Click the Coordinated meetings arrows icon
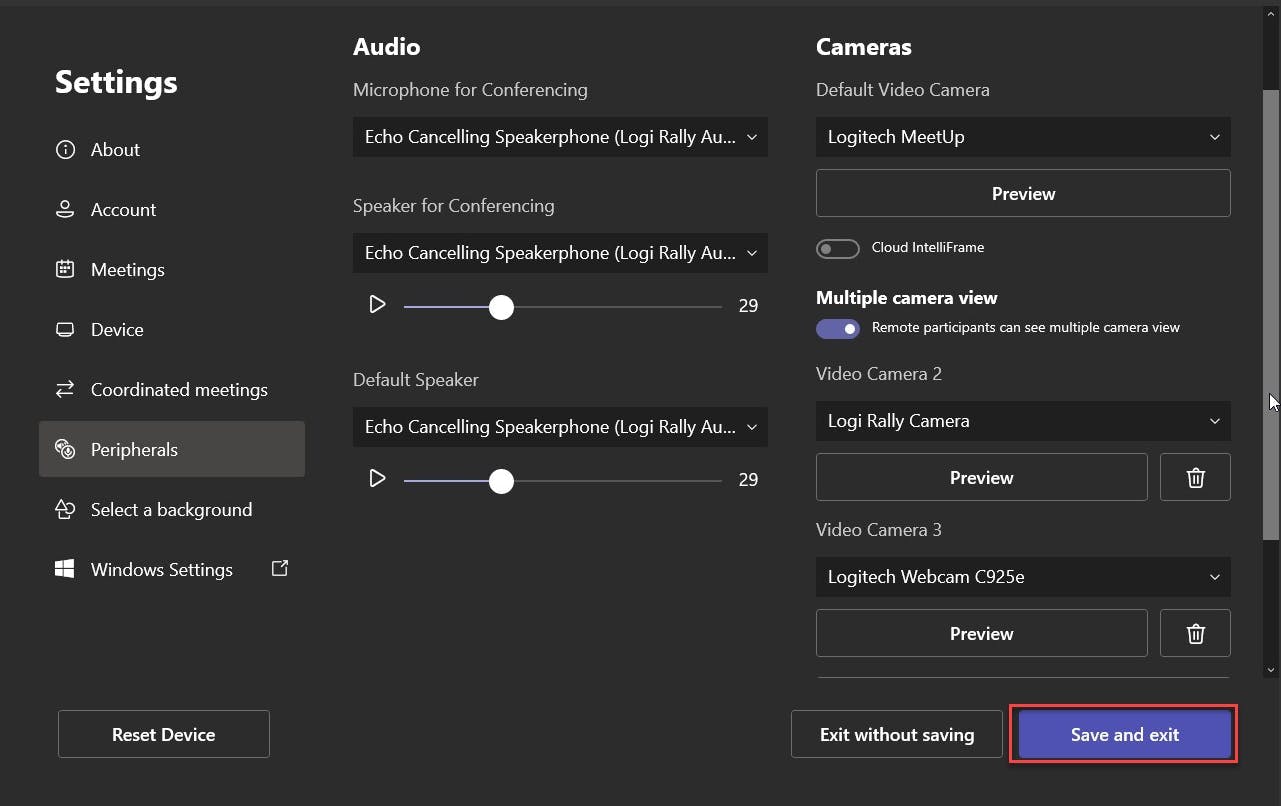The height and width of the screenshot is (806, 1281). 65,390
